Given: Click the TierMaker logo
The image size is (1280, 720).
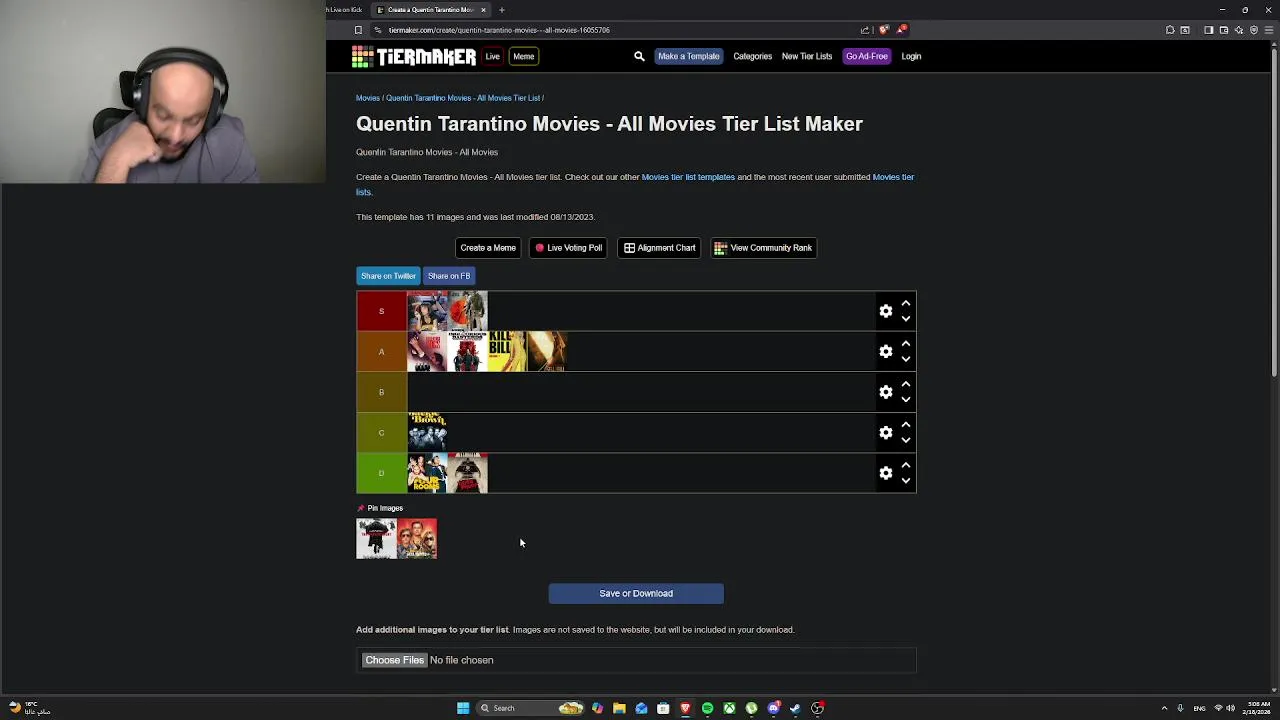Looking at the screenshot, I should click(x=414, y=57).
